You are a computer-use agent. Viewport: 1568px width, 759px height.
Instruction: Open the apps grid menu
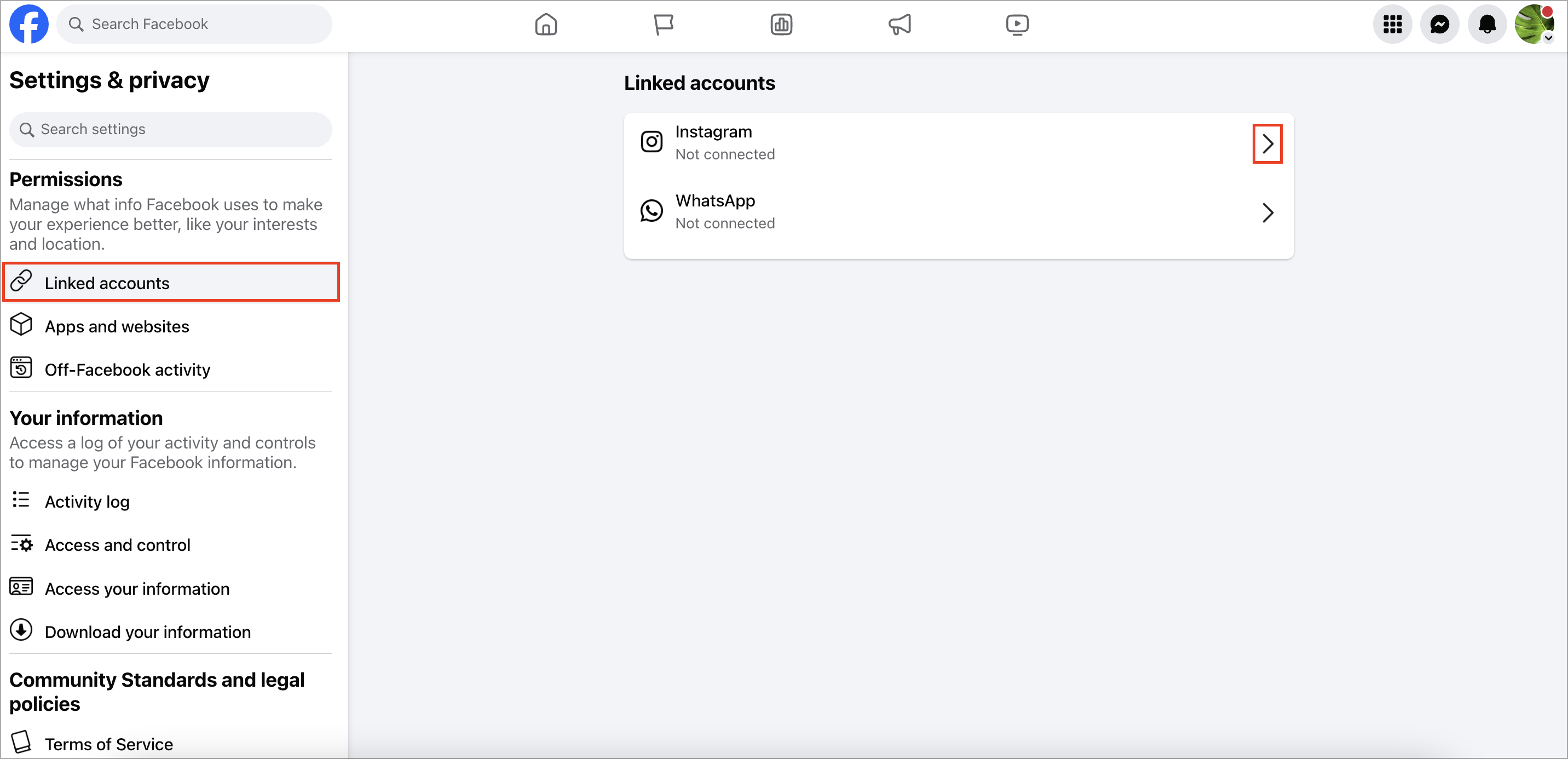(1392, 24)
